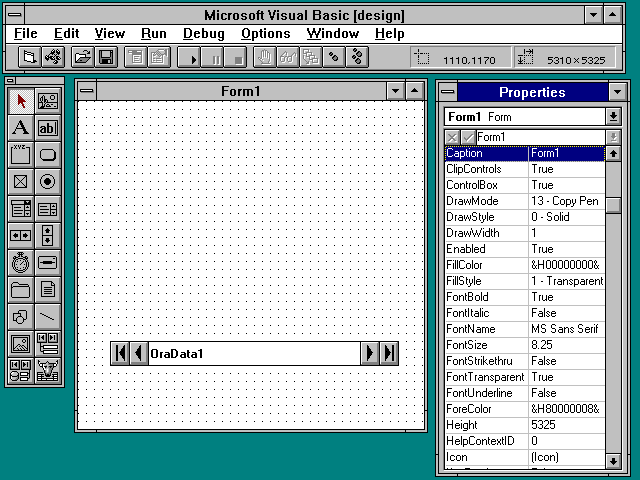Screen dimensions: 640x480
Task: Click the Open Project folder toolbar icon
Action: 82,58
